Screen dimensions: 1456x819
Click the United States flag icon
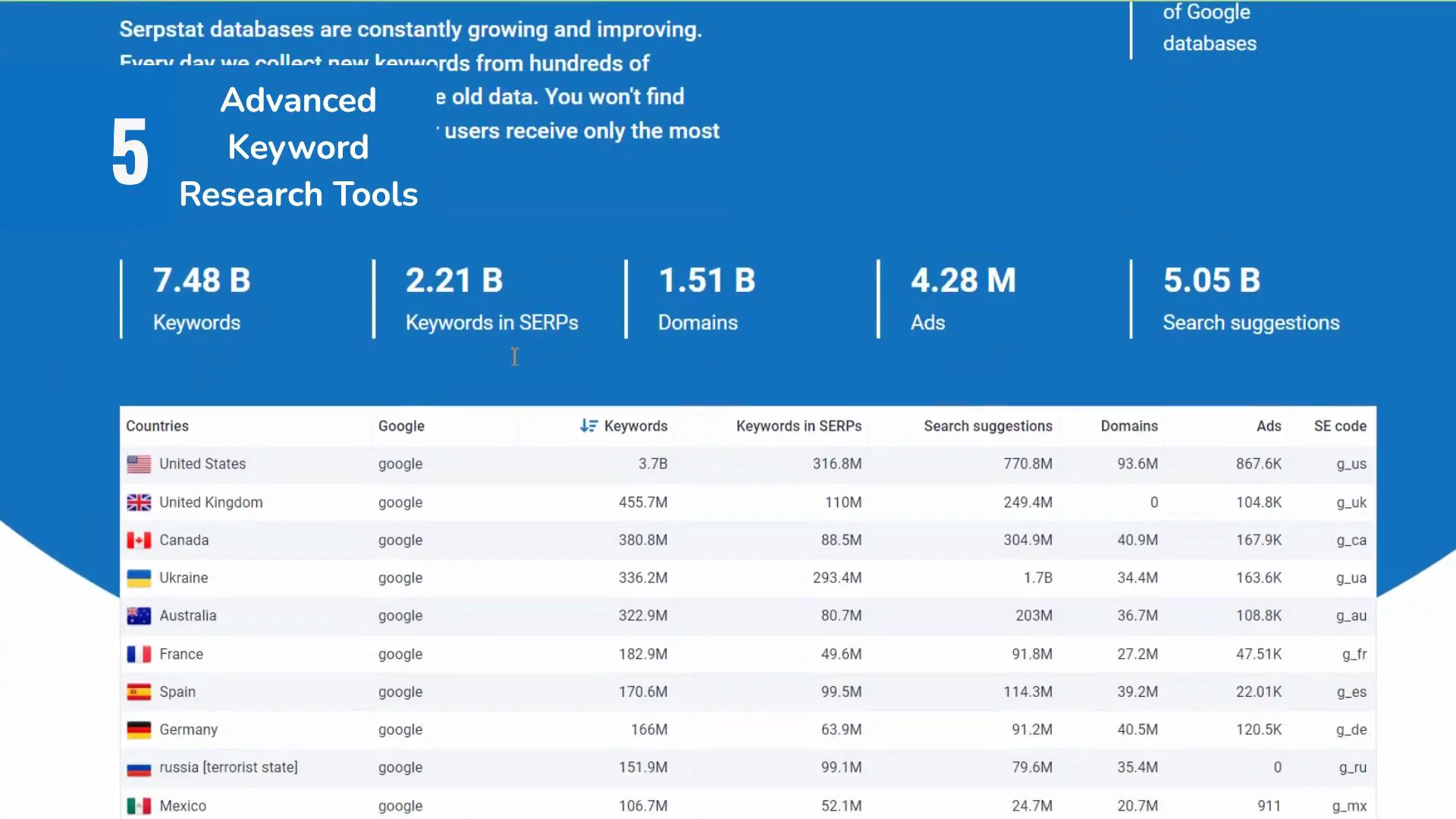pyautogui.click(x=139, y=464)
